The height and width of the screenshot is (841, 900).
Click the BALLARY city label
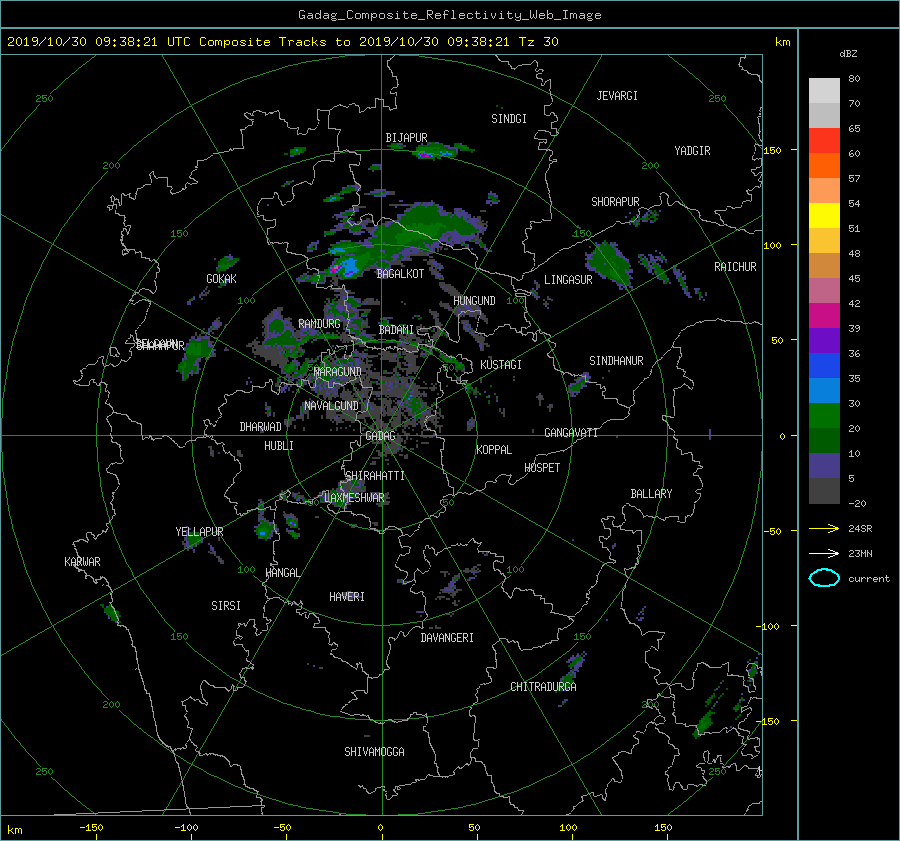coord(651,494)
